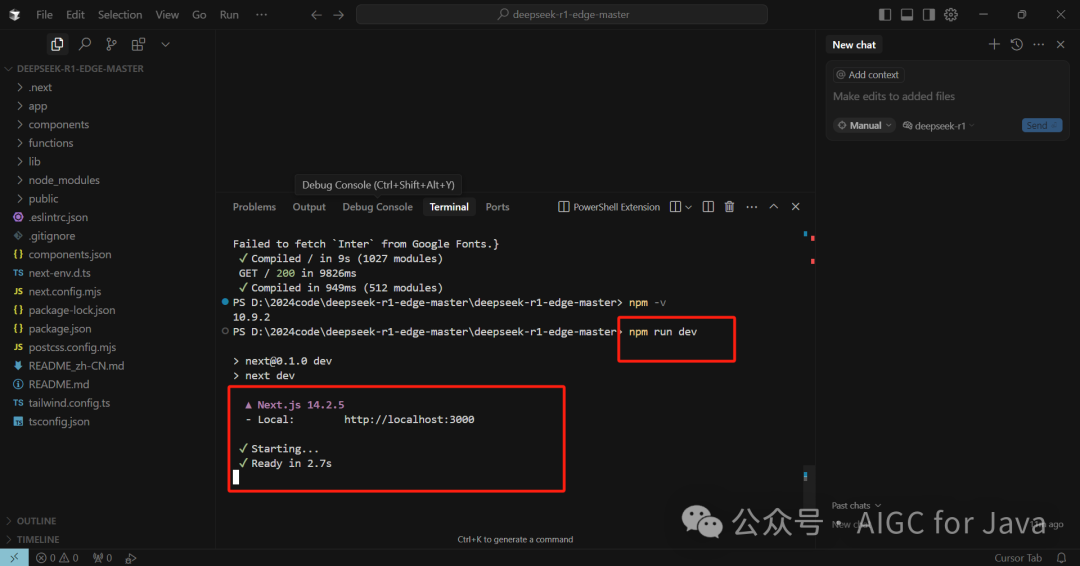Open the Search view icon
The width and height of the screenshot is (1080, 566).
coord(85,44)
